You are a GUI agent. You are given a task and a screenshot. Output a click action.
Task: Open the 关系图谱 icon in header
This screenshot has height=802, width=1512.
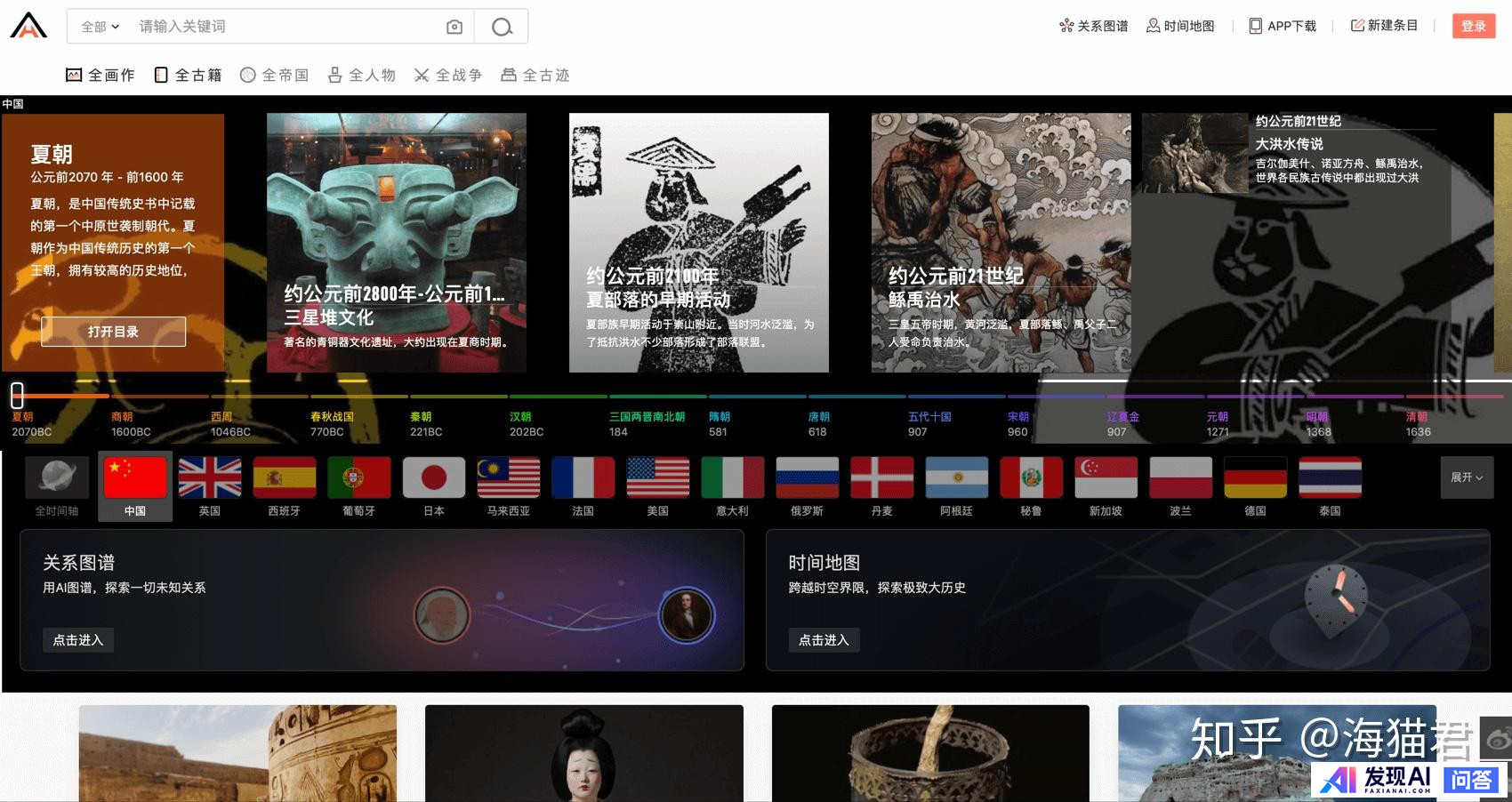point(1066,26)
